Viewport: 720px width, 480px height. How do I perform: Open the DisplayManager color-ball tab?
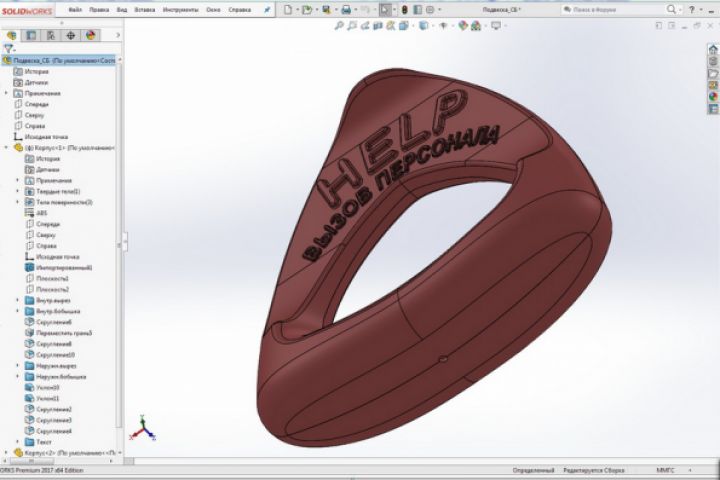click(90, 35)
